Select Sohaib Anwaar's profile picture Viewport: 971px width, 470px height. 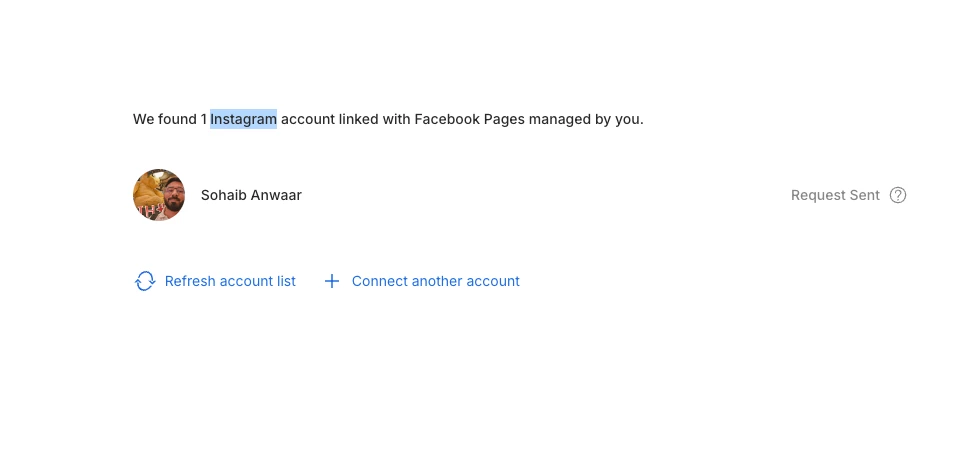pyautogui.click(x=159, y=195)
